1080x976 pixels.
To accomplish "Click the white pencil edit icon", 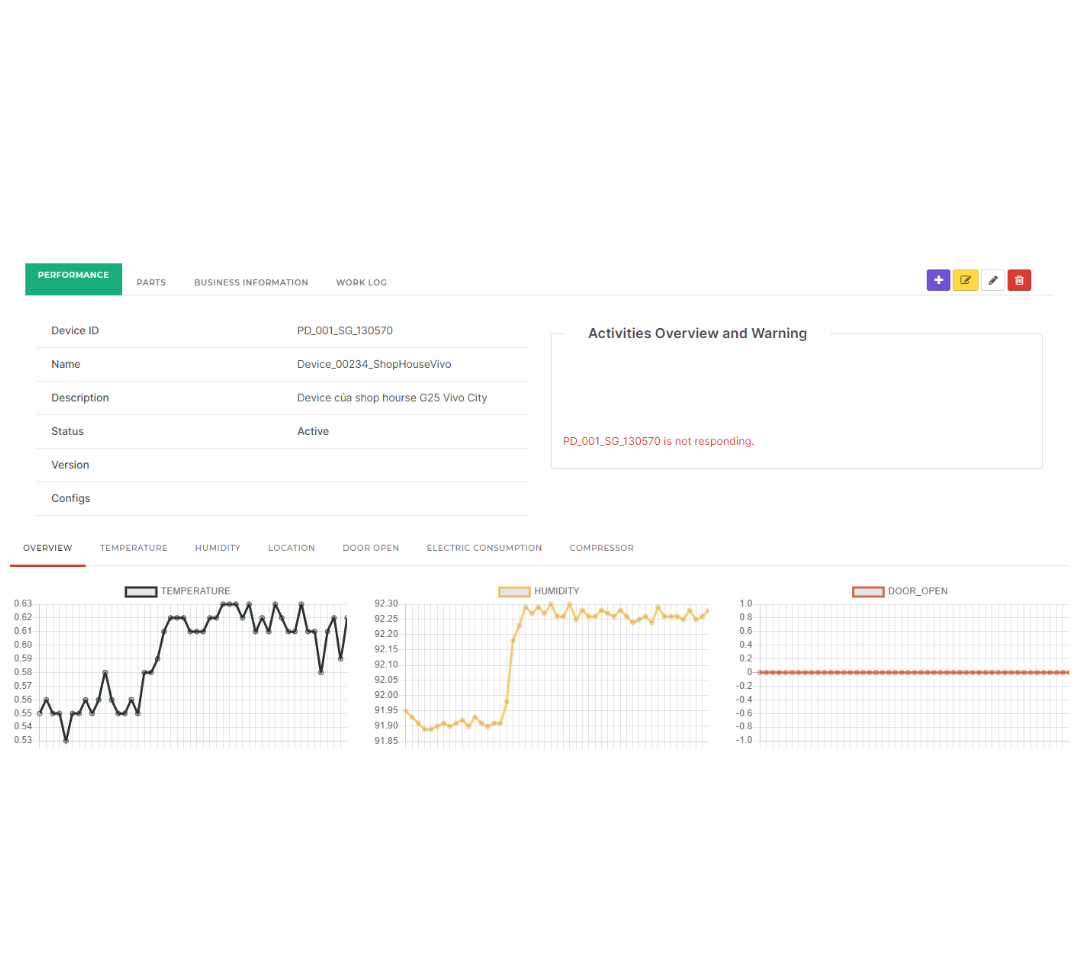I will (x=992, y=280).
